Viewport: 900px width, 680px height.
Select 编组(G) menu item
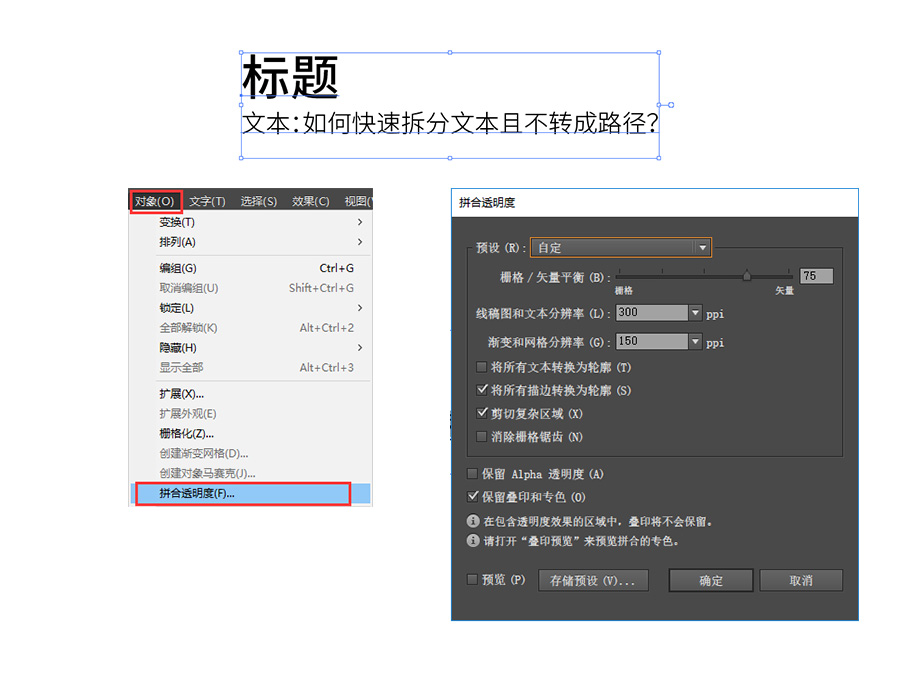pos(250,268)
